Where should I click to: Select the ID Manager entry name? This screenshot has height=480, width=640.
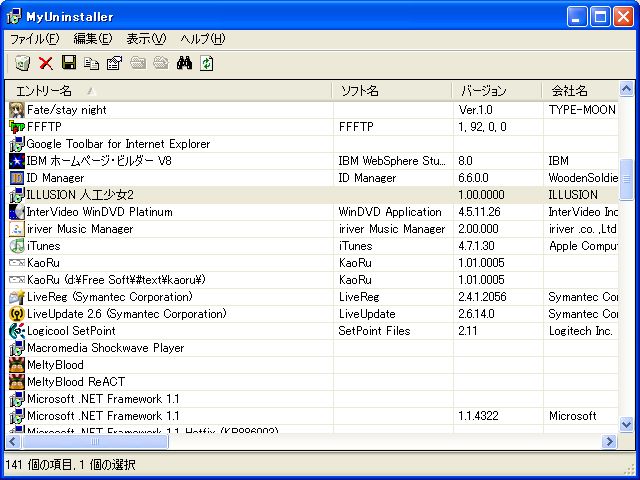56,178
